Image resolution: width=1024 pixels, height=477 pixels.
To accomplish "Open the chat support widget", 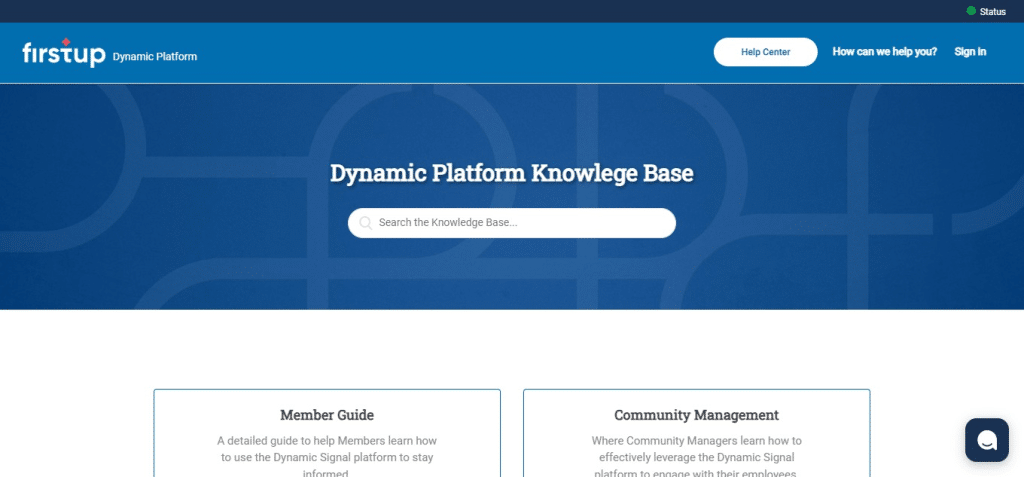I will (x=986, y=440).
